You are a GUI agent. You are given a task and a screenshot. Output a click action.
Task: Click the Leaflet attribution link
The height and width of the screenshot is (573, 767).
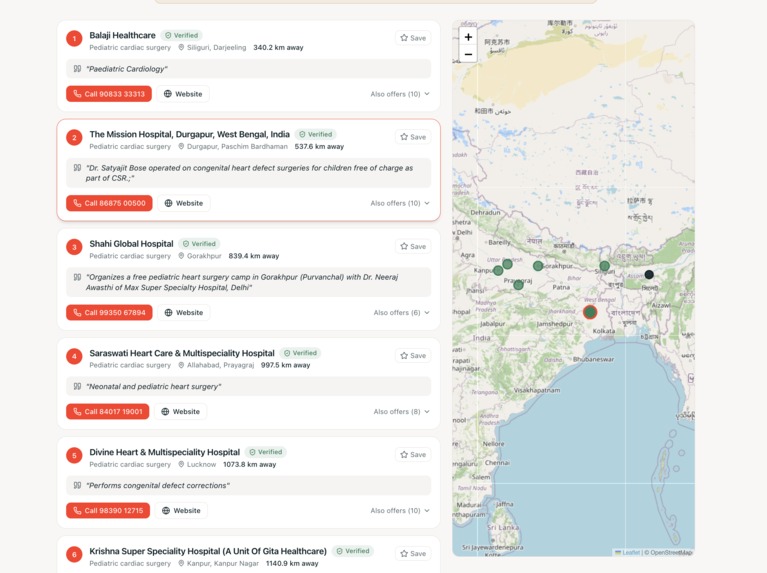pos(628,552)
